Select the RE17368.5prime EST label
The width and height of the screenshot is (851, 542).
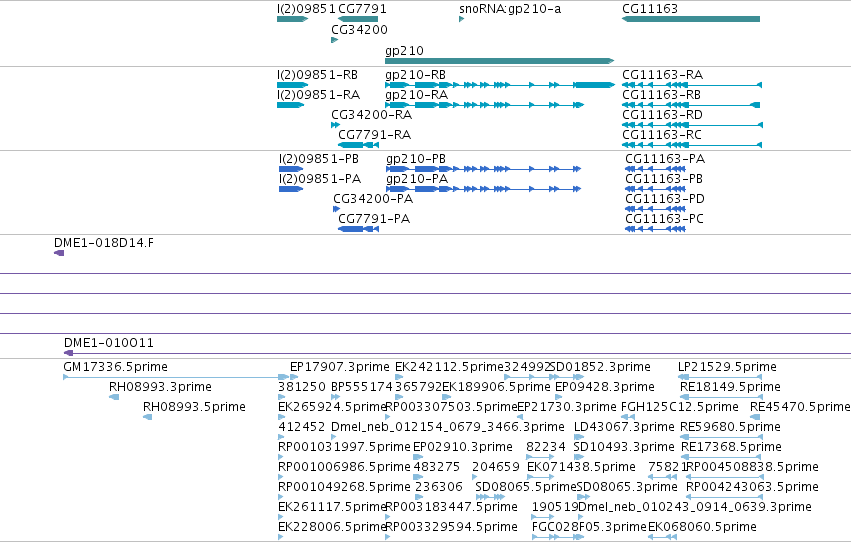click(x=731, y=448)
